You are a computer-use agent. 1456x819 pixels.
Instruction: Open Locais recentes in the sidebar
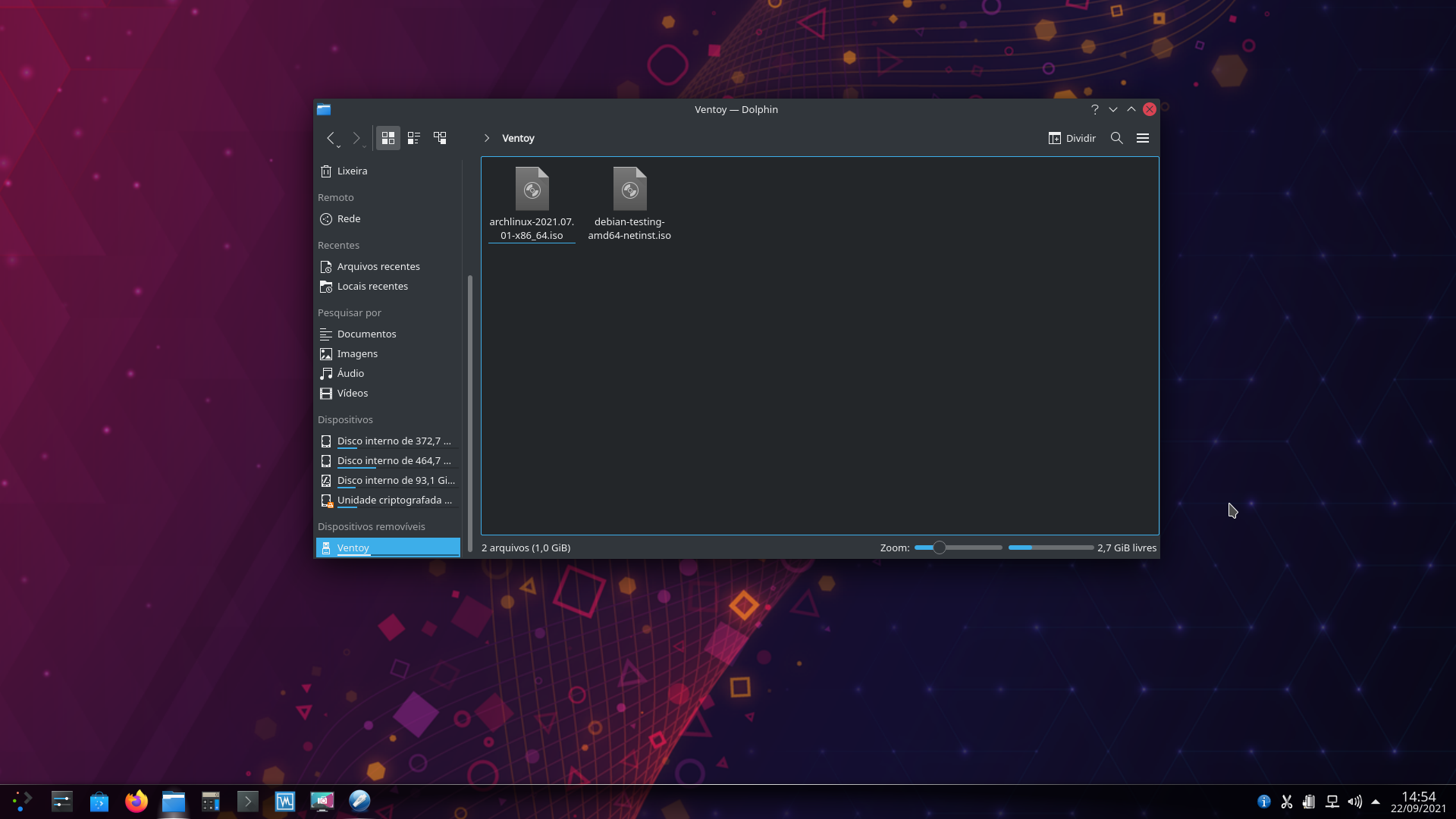372,286
